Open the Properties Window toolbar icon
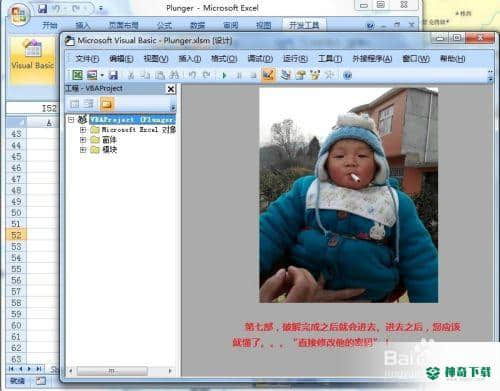The width and height of the screenshot is (500, 391). point(300,75)
